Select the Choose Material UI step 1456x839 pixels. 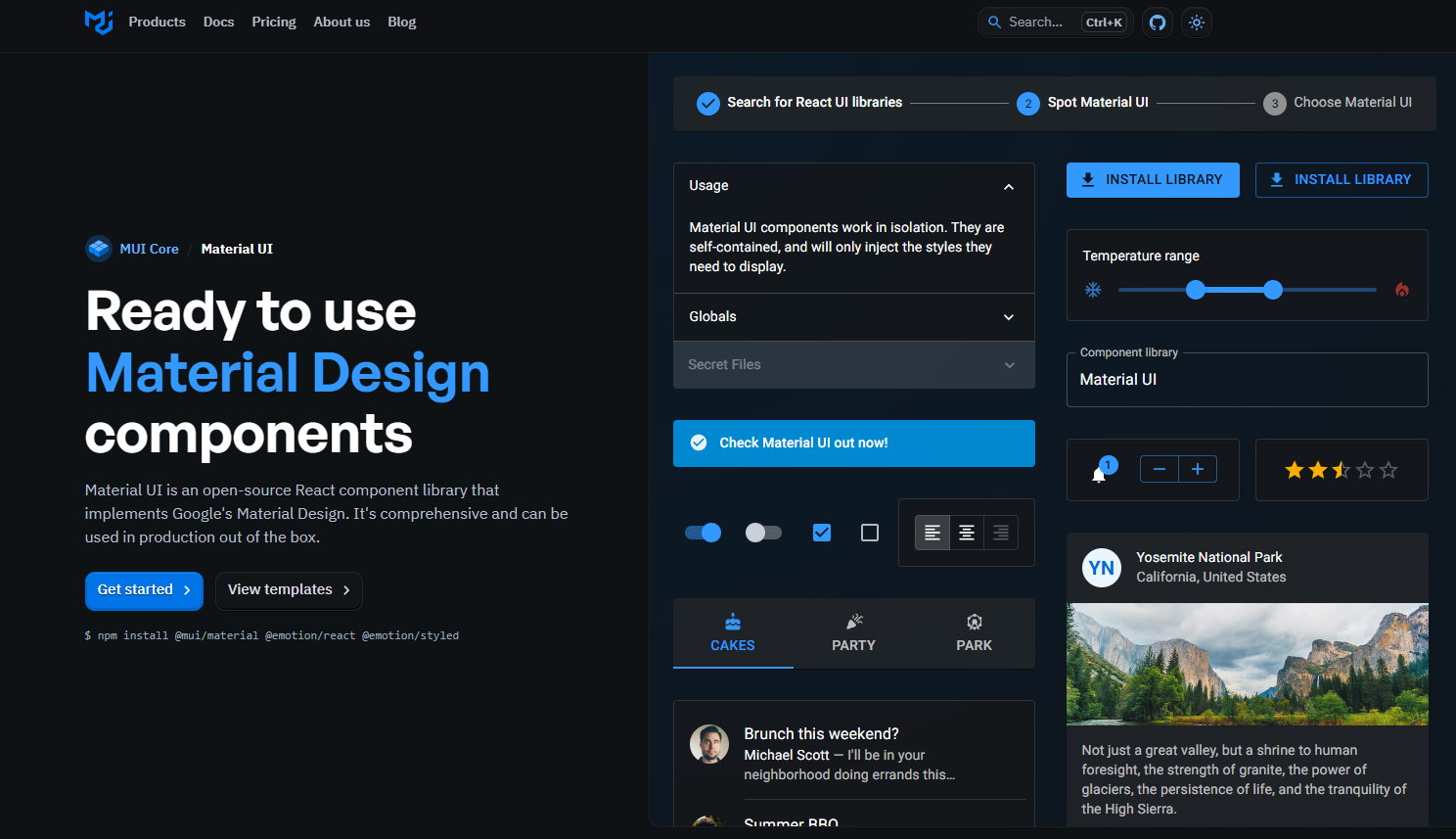click(1338, 103)
